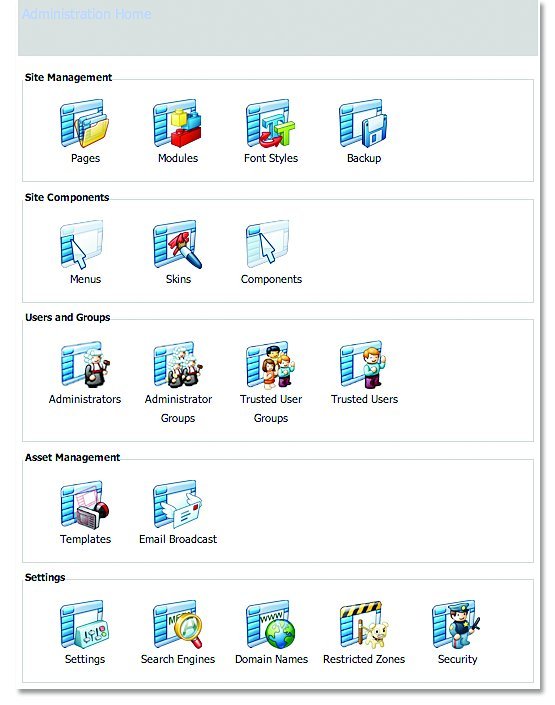The width and height of the screenshot is (555, 705).
Task: Open the Pages icon
Action: pos(85,124)
